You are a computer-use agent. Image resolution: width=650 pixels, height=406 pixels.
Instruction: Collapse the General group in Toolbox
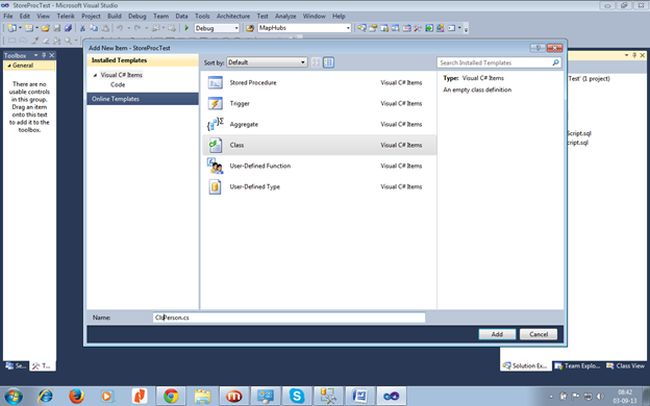[9, 66]
